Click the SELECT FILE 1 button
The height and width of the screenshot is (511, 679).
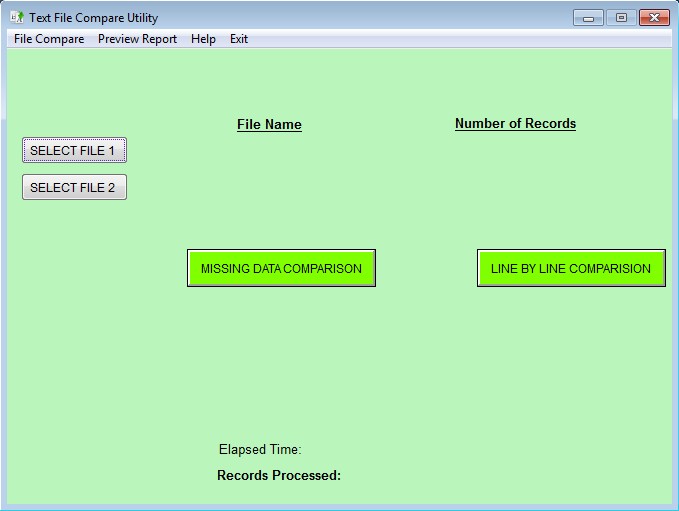74,150
